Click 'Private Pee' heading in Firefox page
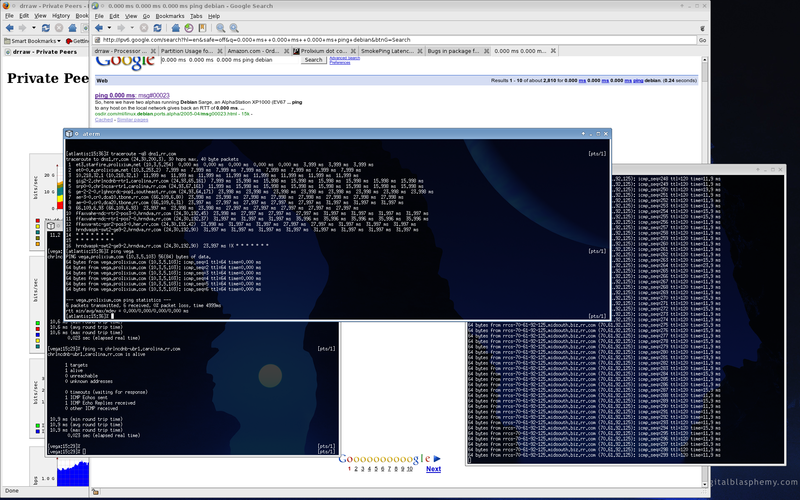Viewport: 800px width, 500px height. (47, 78)
